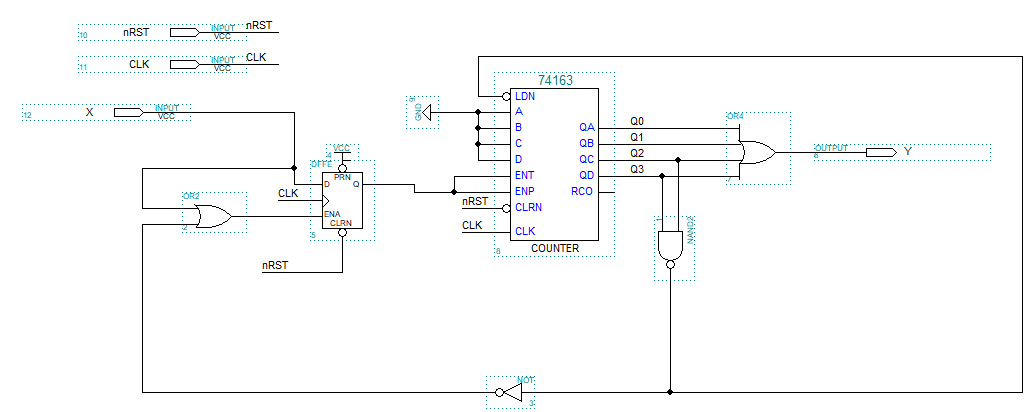Select the Y output pin symbol
The height and width of the screenshot is (412, 1030).
tap(881, 152)
